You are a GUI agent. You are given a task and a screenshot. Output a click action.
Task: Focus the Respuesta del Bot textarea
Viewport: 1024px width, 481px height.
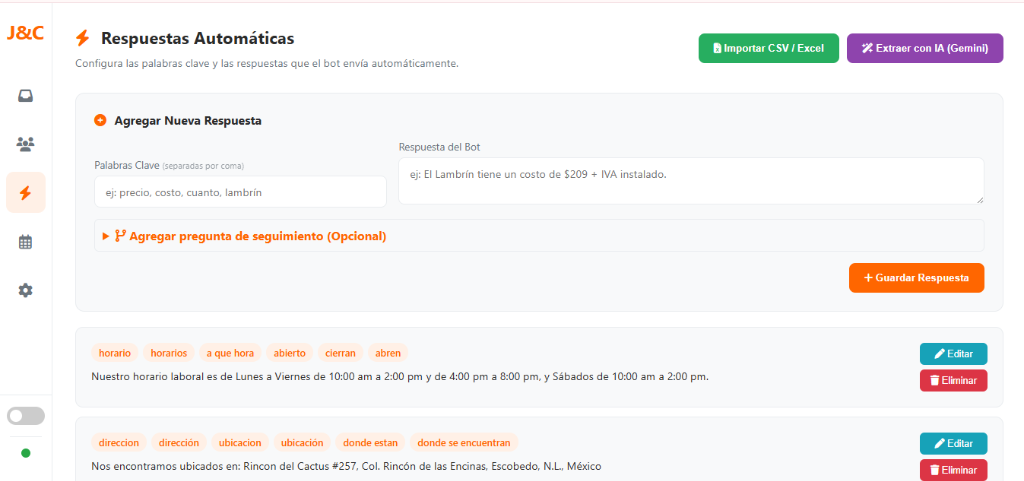click(691, 181)
